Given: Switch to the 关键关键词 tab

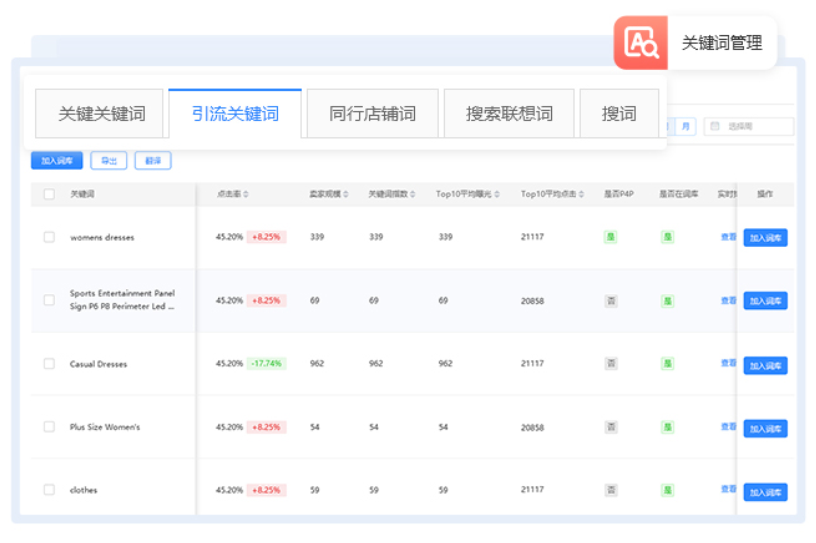Looking at the screenshot, I should (99, 113).
